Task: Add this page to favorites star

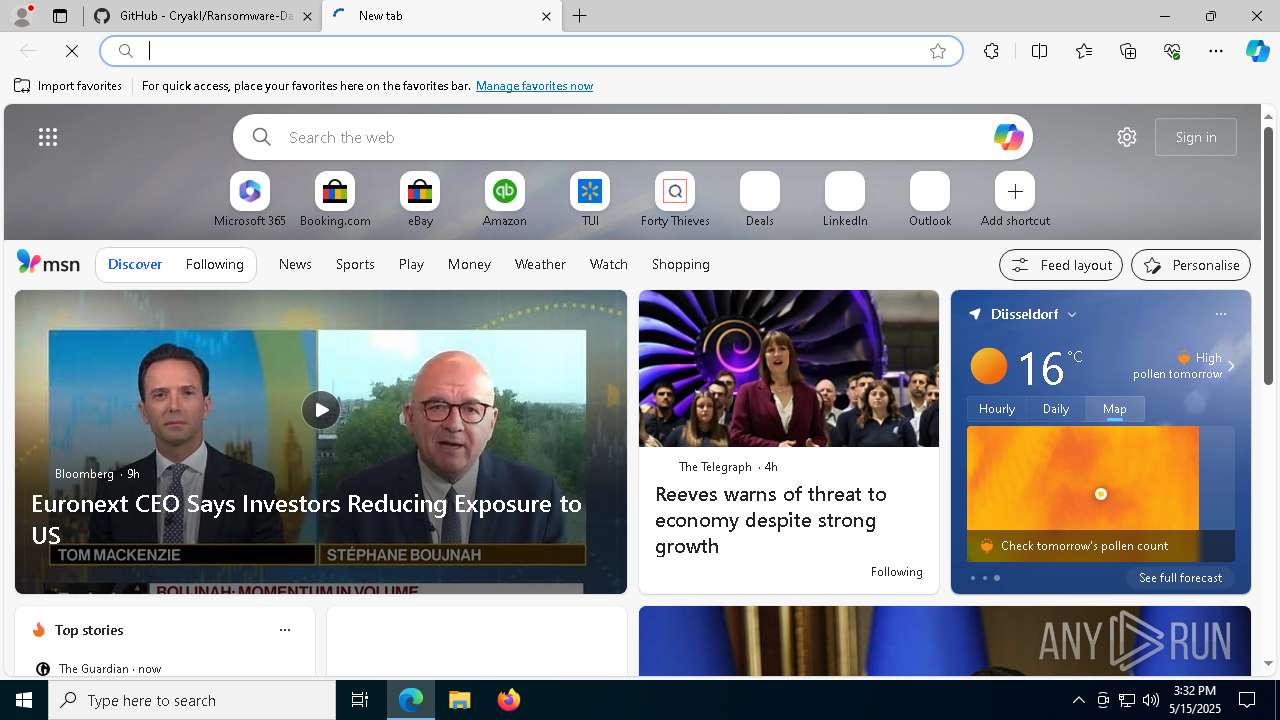Action: point(938,51)
